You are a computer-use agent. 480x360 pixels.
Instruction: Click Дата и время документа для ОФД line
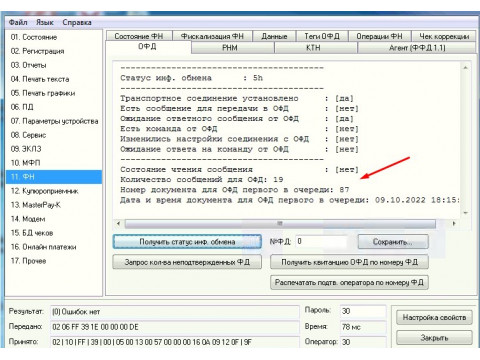[290, 200]
